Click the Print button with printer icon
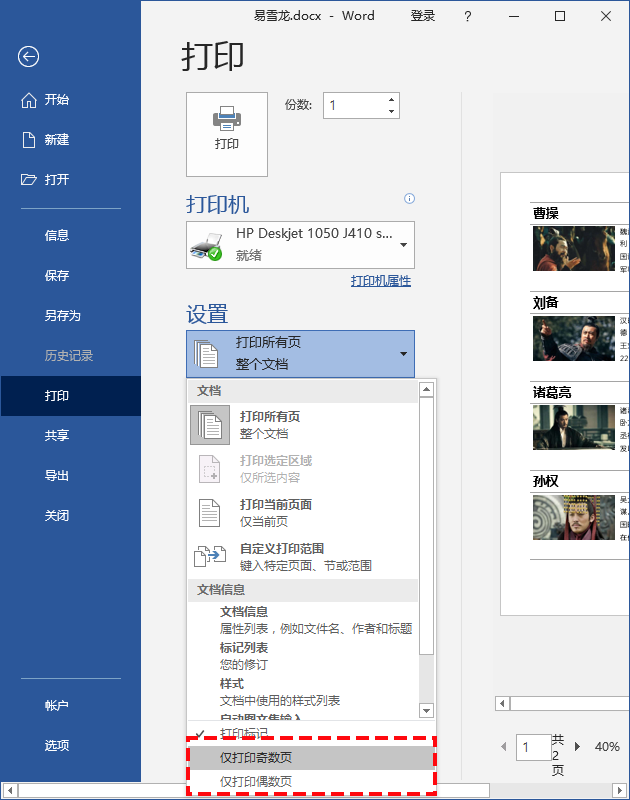 click(227, 134)
